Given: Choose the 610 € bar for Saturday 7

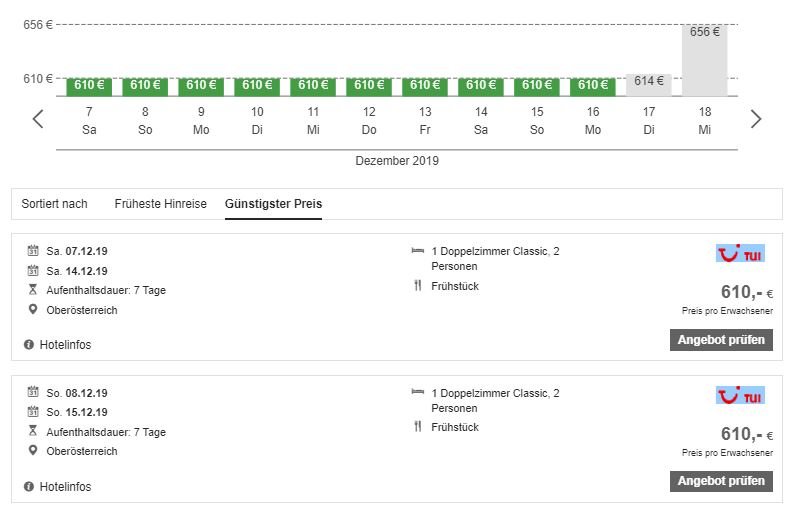Looking at the screenshot, I should tap(89, 86).
